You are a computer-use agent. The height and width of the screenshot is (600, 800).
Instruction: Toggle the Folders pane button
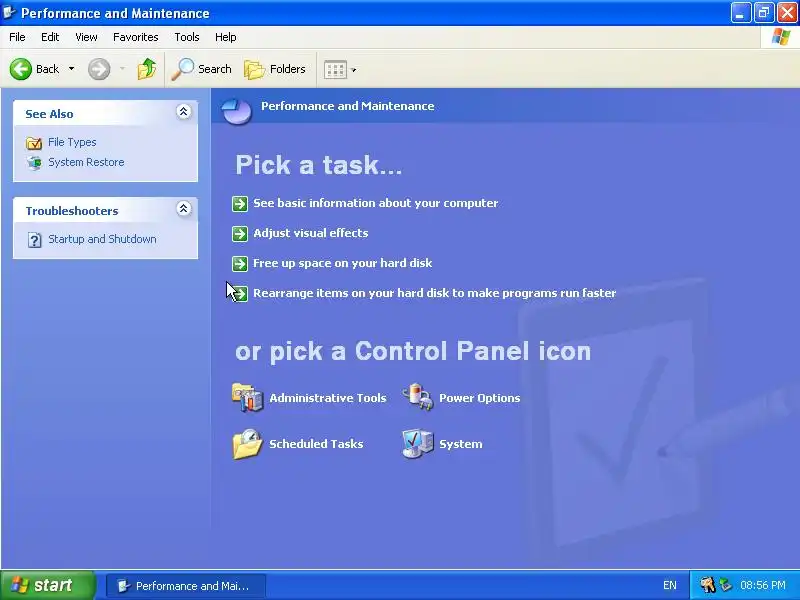(274, 69)
